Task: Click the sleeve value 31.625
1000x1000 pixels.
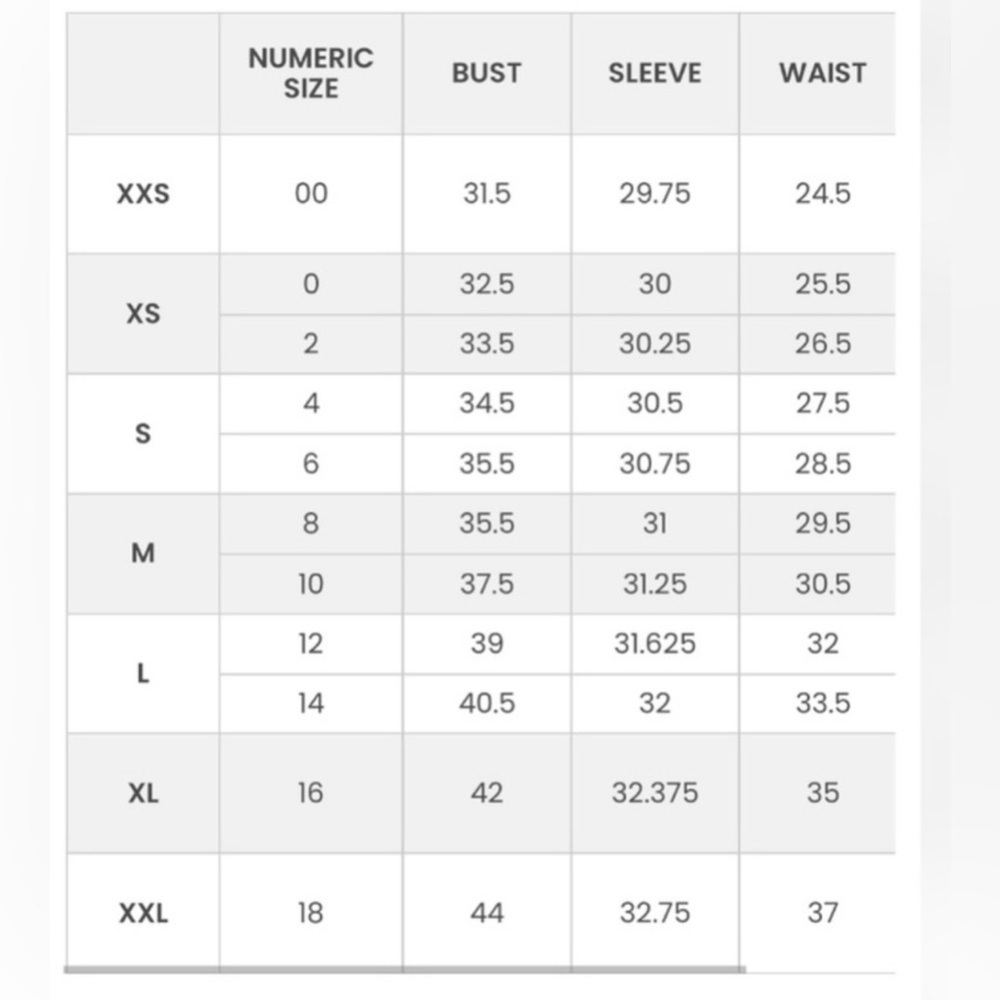Action: click(655, 643)
